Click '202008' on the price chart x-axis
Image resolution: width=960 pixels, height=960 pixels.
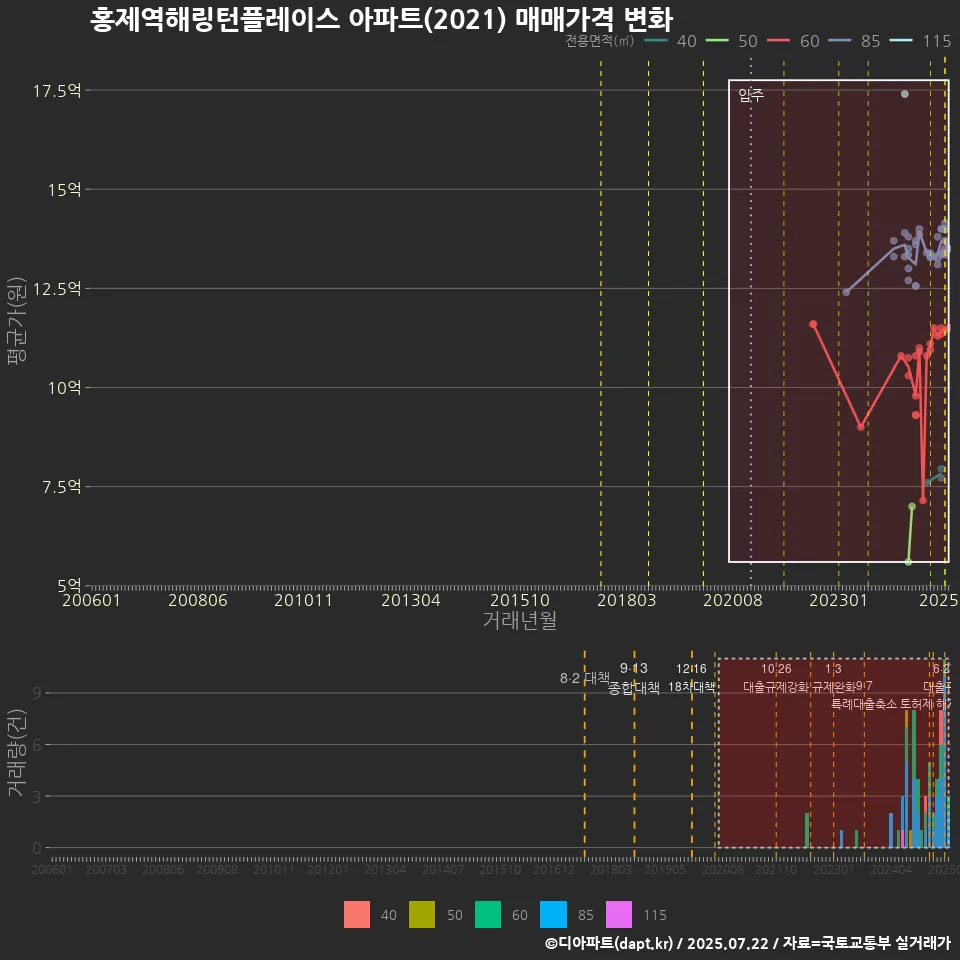pyautogui.click(x=733, y=600)
